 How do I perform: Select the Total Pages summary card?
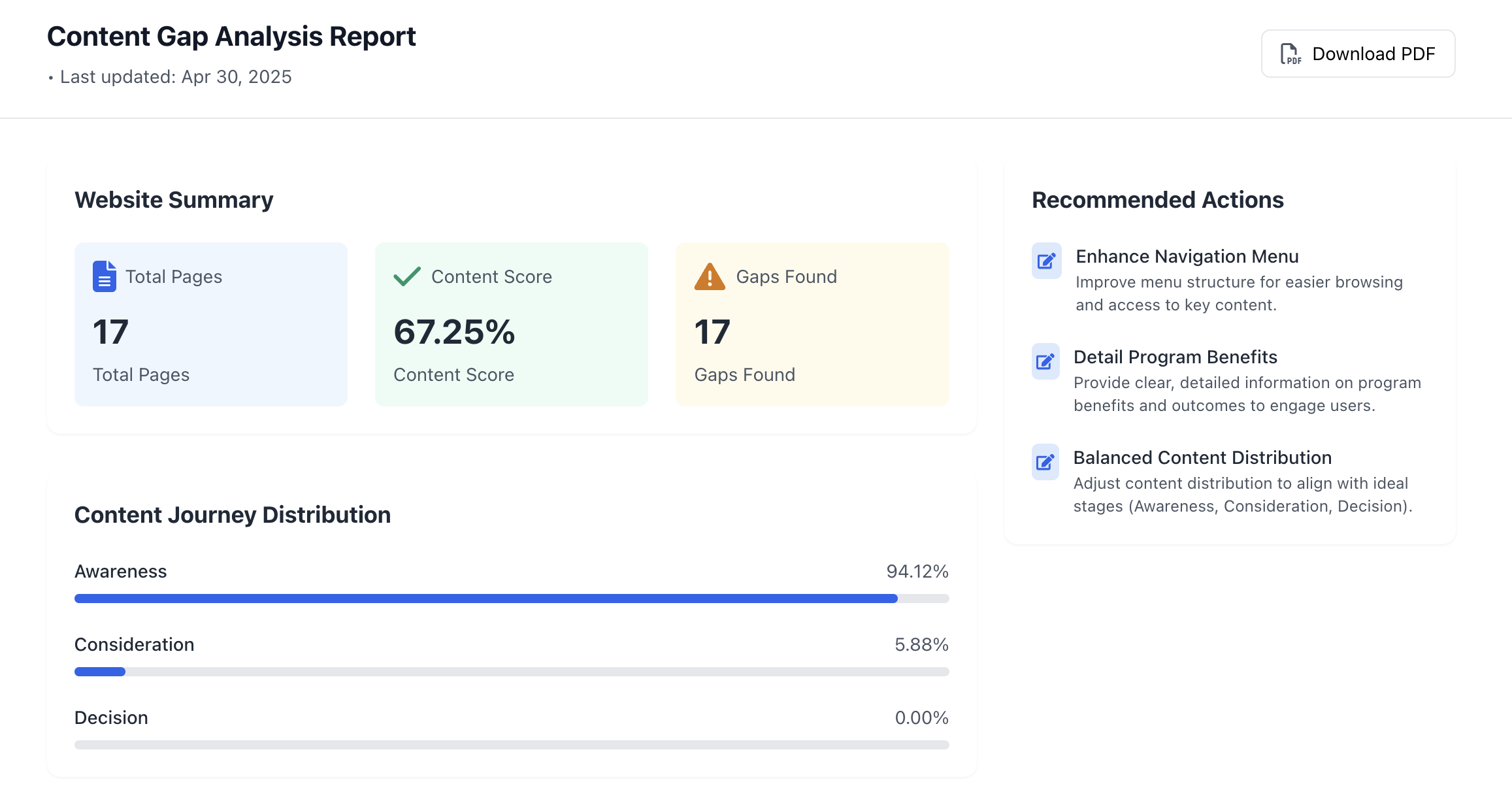coord(210,325)
